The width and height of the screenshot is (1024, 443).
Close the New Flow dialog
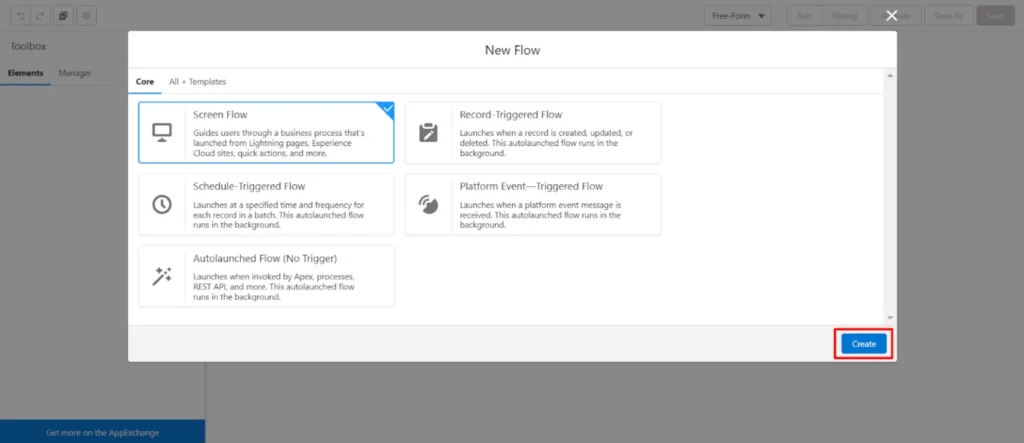click(x=891, y=16)
